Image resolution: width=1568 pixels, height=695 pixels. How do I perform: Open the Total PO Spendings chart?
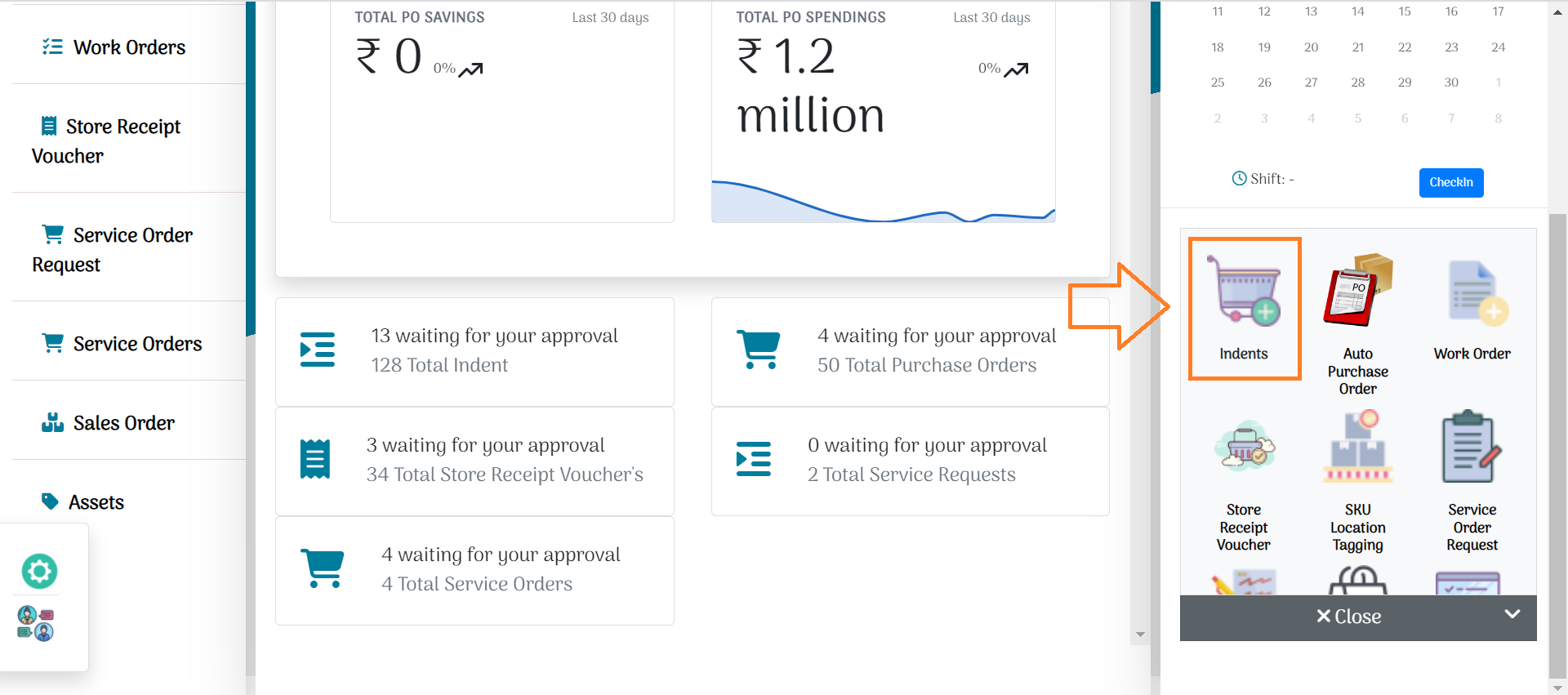(883, 200)
